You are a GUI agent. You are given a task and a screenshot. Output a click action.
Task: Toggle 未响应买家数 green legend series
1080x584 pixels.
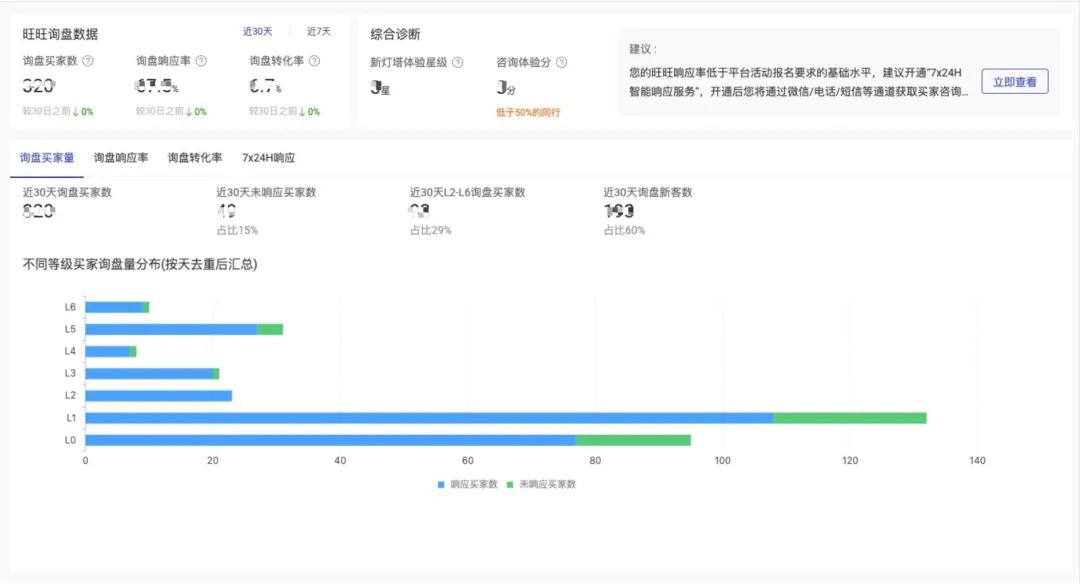[541, 484]
